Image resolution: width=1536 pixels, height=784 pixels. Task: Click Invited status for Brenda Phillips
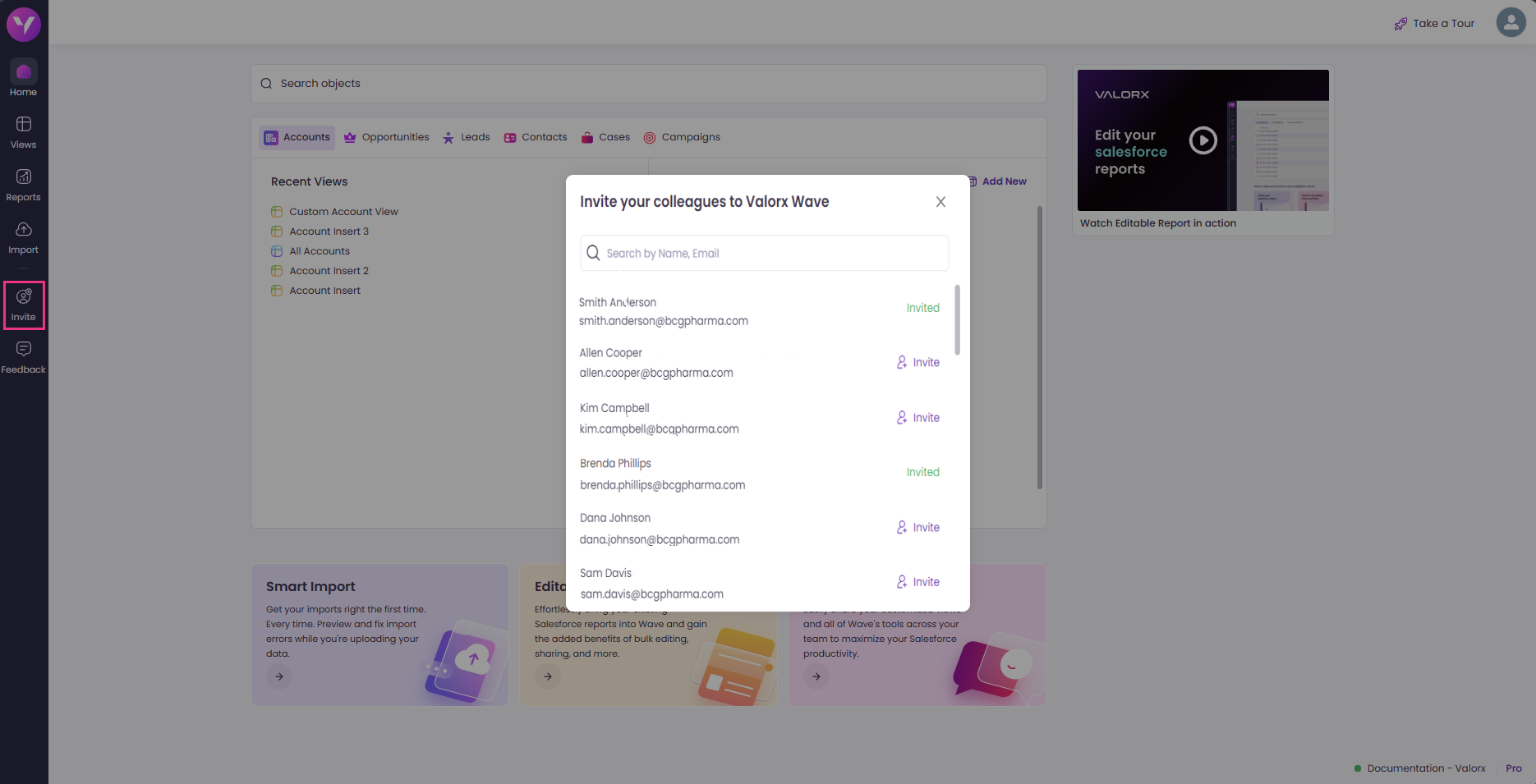[922, 472]
